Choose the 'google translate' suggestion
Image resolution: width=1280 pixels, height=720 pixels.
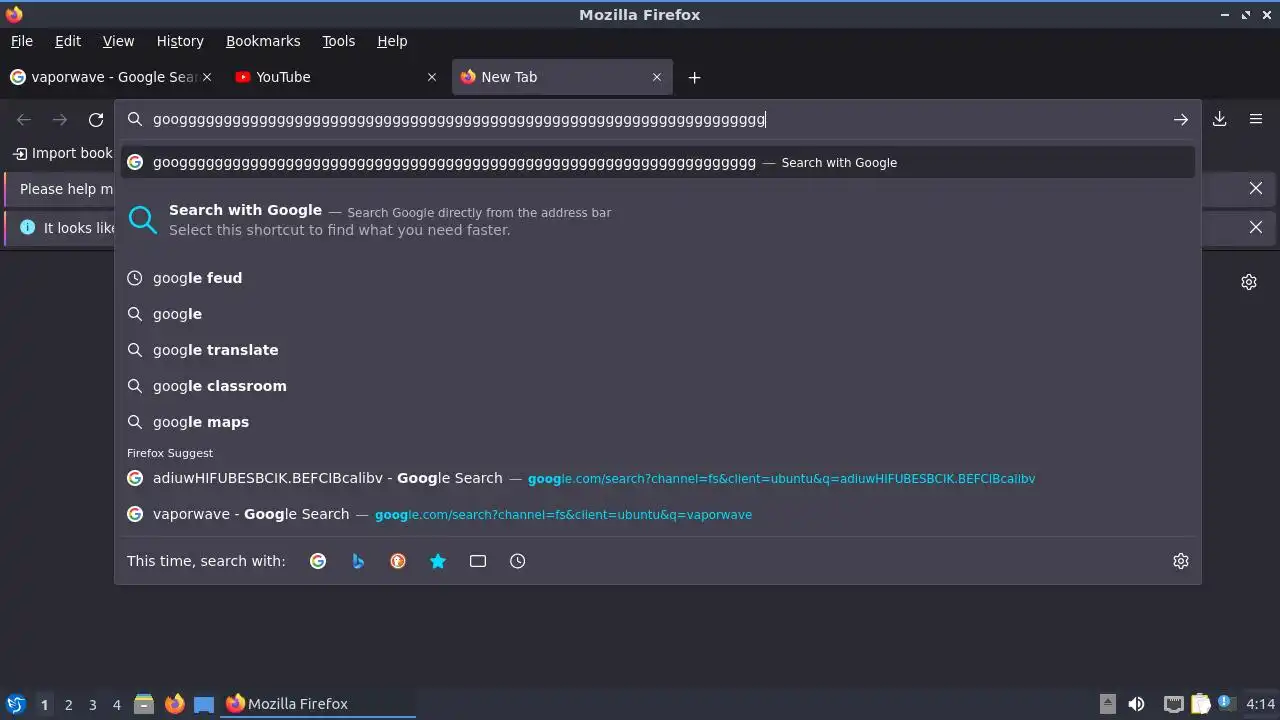pos(658,350)
